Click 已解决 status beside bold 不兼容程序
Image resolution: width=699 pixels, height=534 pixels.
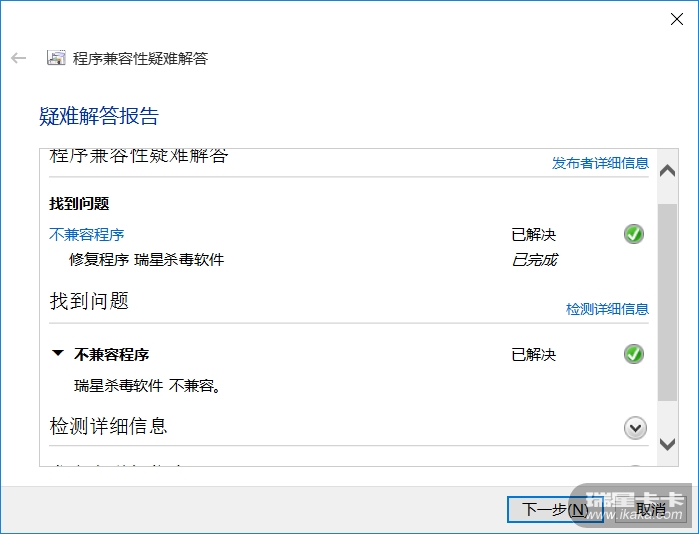coord(534,355)
